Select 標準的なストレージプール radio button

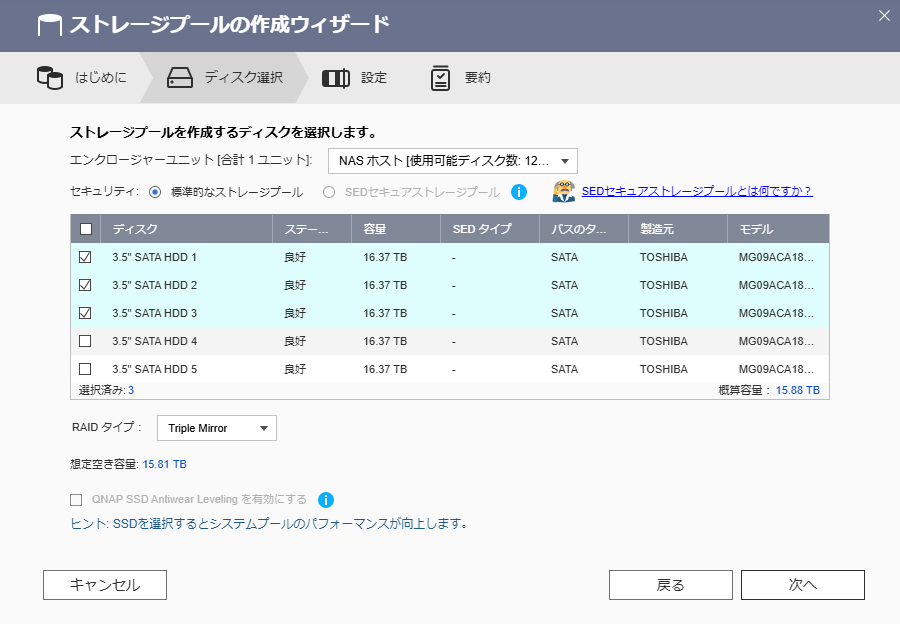coord(155,192)
